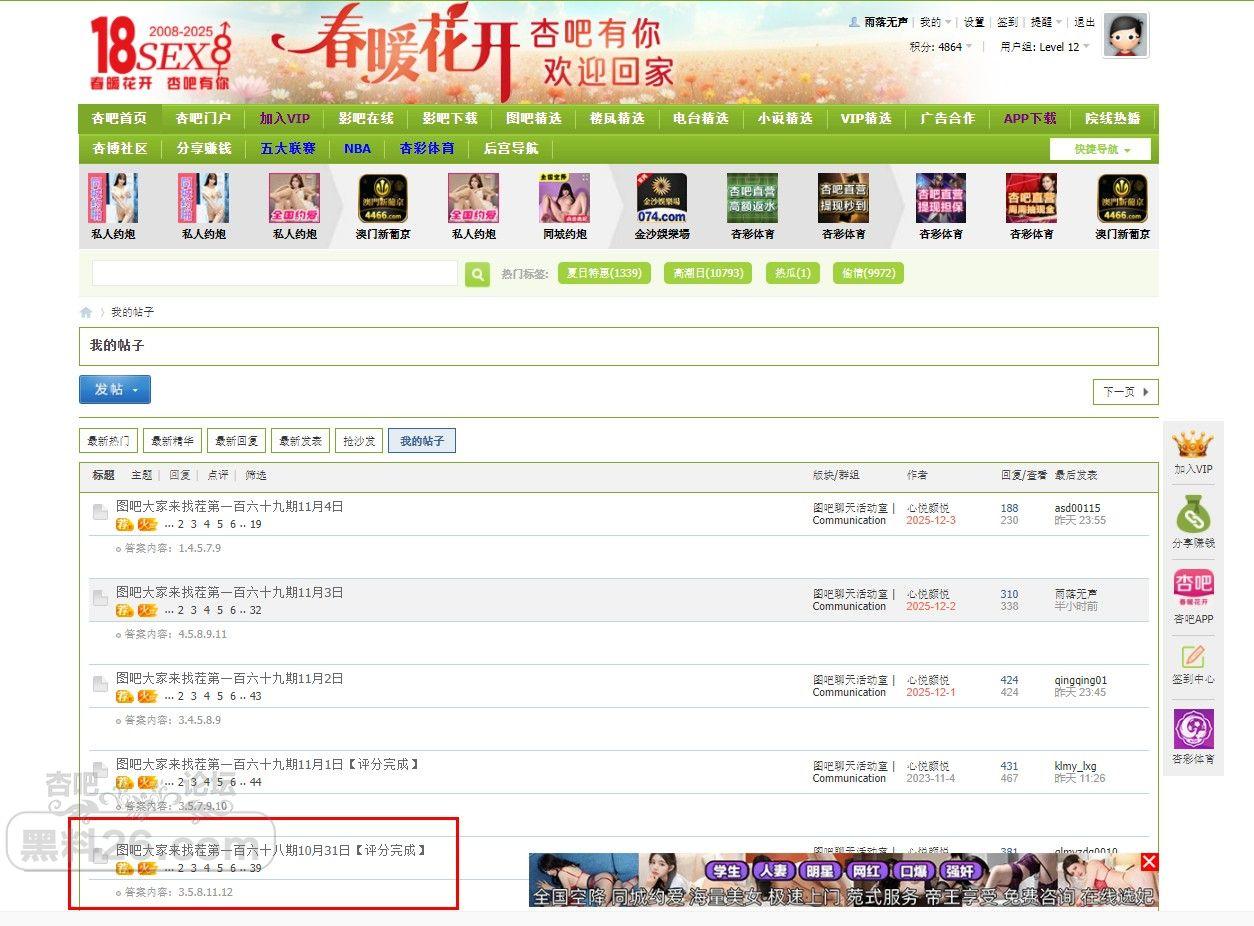
Task: Go to 下一页 next page
Action: pos(1125,392)
